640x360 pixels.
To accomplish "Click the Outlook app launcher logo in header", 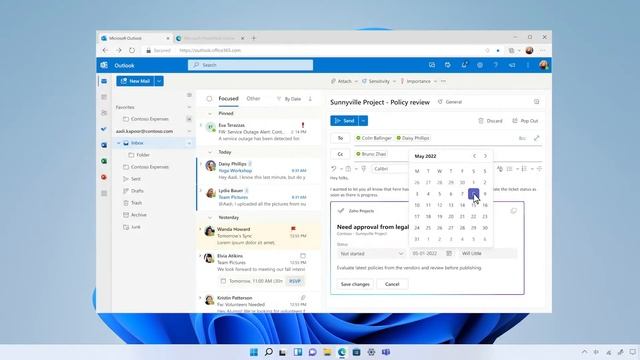I will click(x=104, y=65).
